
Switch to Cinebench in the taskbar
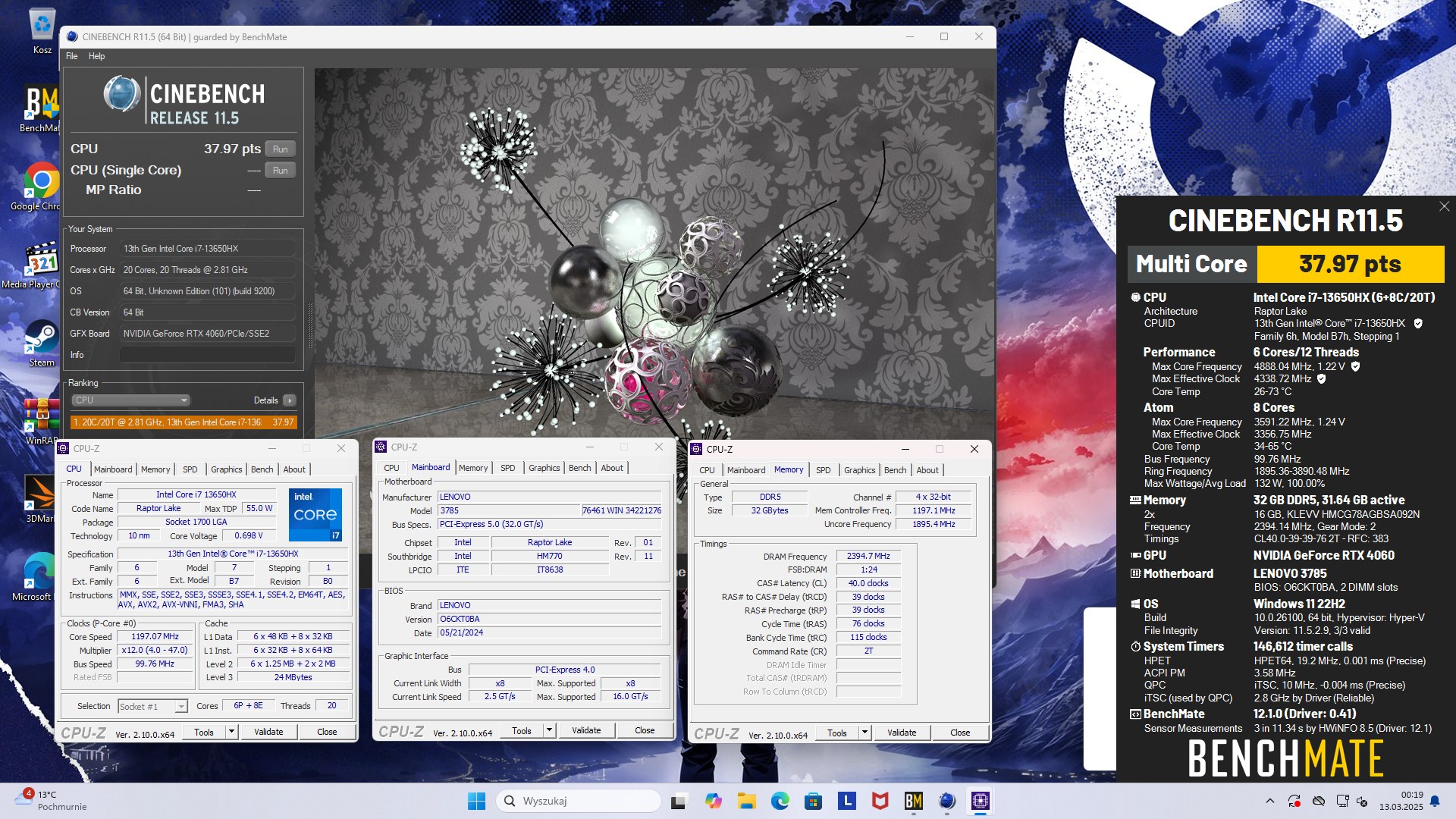pyautogui.click(x=946, y=801)
